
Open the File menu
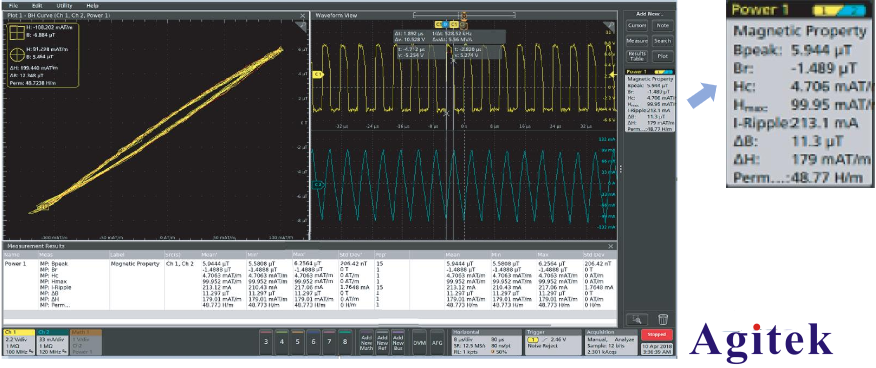coord(13,5)
